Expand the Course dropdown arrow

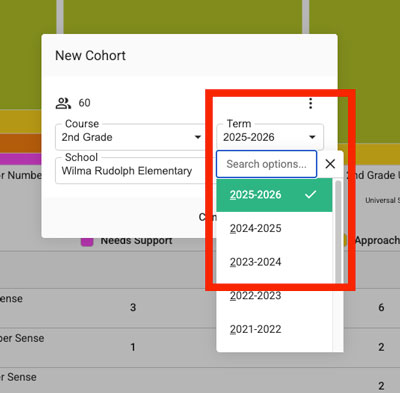tap(198, 137)
